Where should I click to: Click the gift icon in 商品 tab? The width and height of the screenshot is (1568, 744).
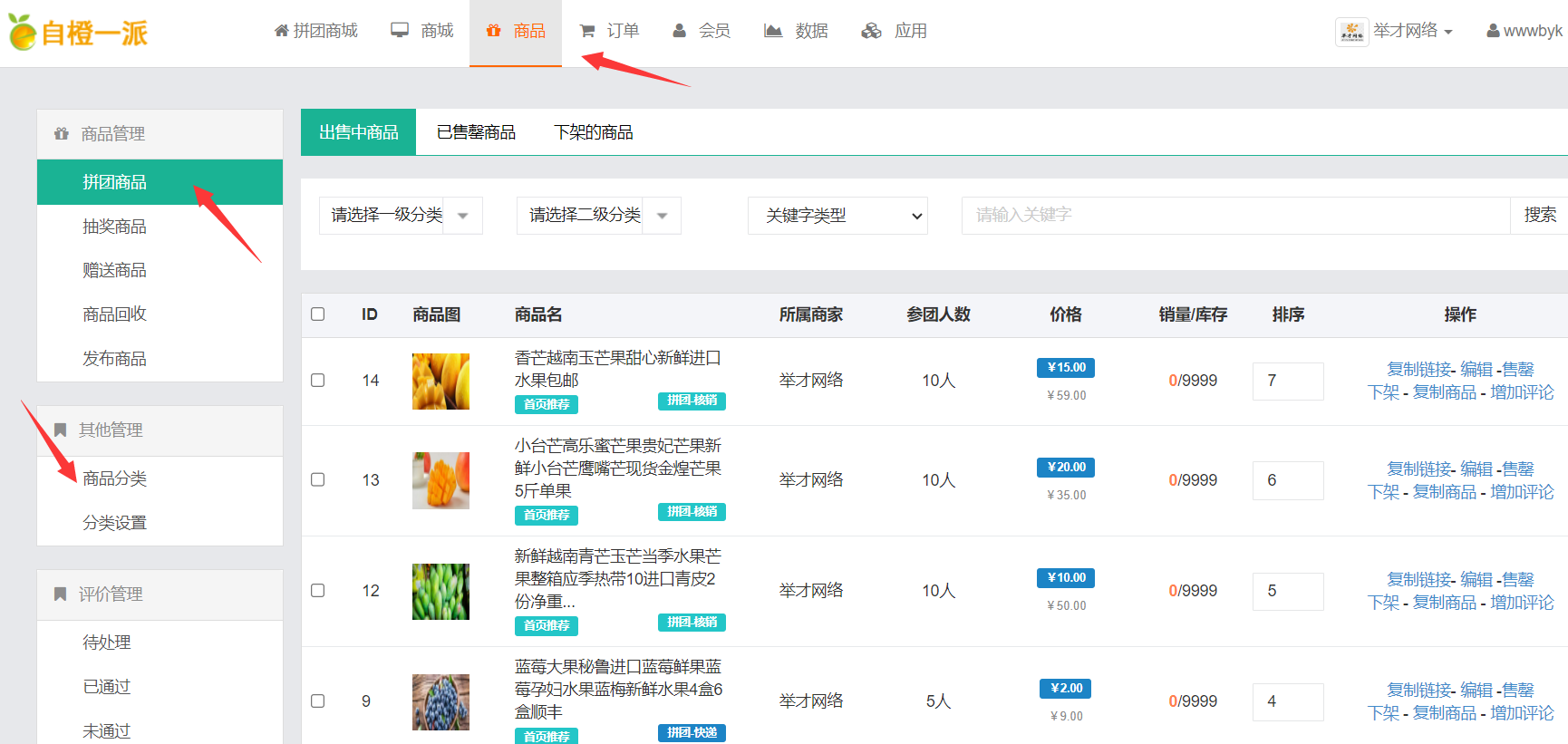click(494, 31)
